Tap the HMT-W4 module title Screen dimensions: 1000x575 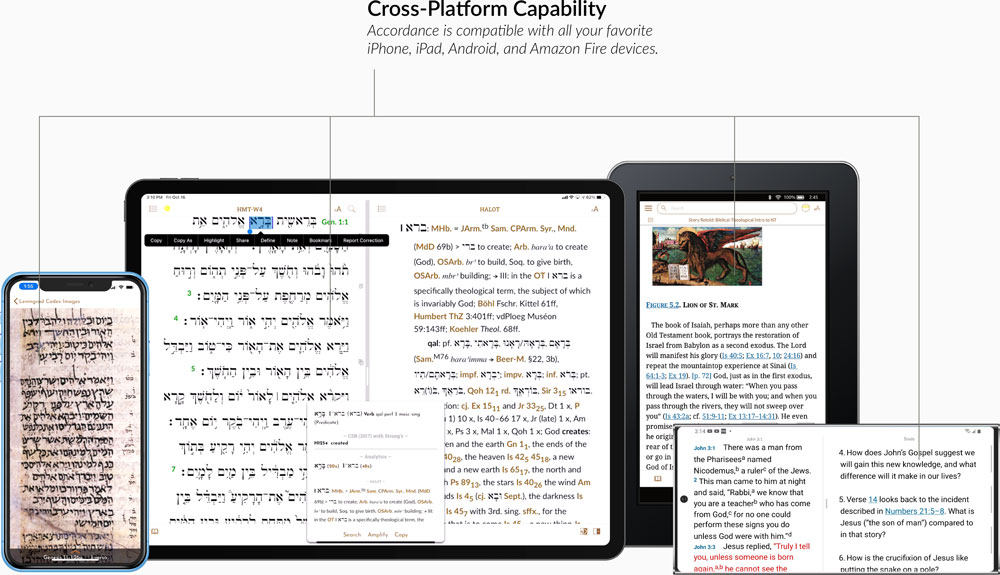click(249, 209)
